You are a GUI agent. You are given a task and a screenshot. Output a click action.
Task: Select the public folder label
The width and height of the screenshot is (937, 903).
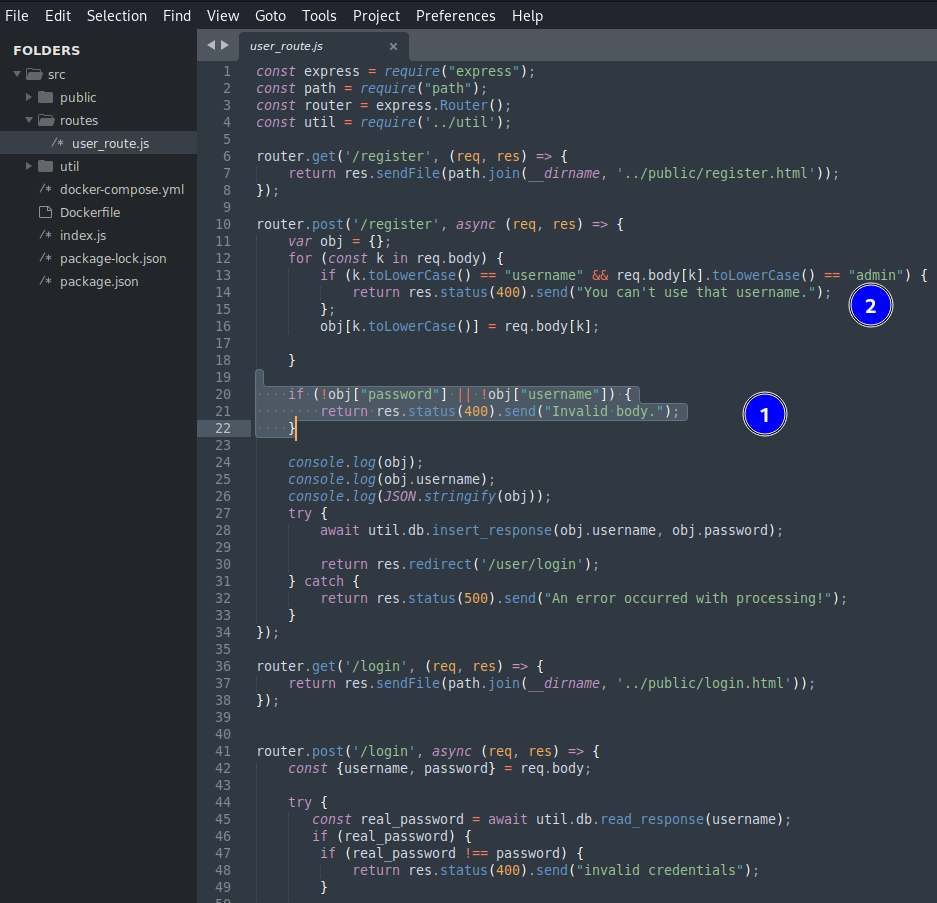click(x=78, y=97)
